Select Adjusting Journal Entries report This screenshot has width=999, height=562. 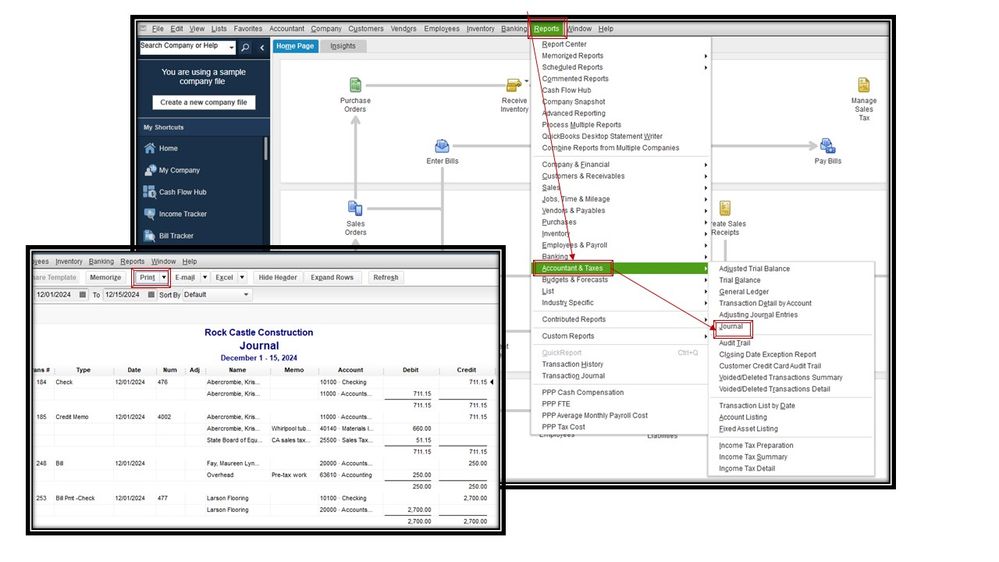758,315
